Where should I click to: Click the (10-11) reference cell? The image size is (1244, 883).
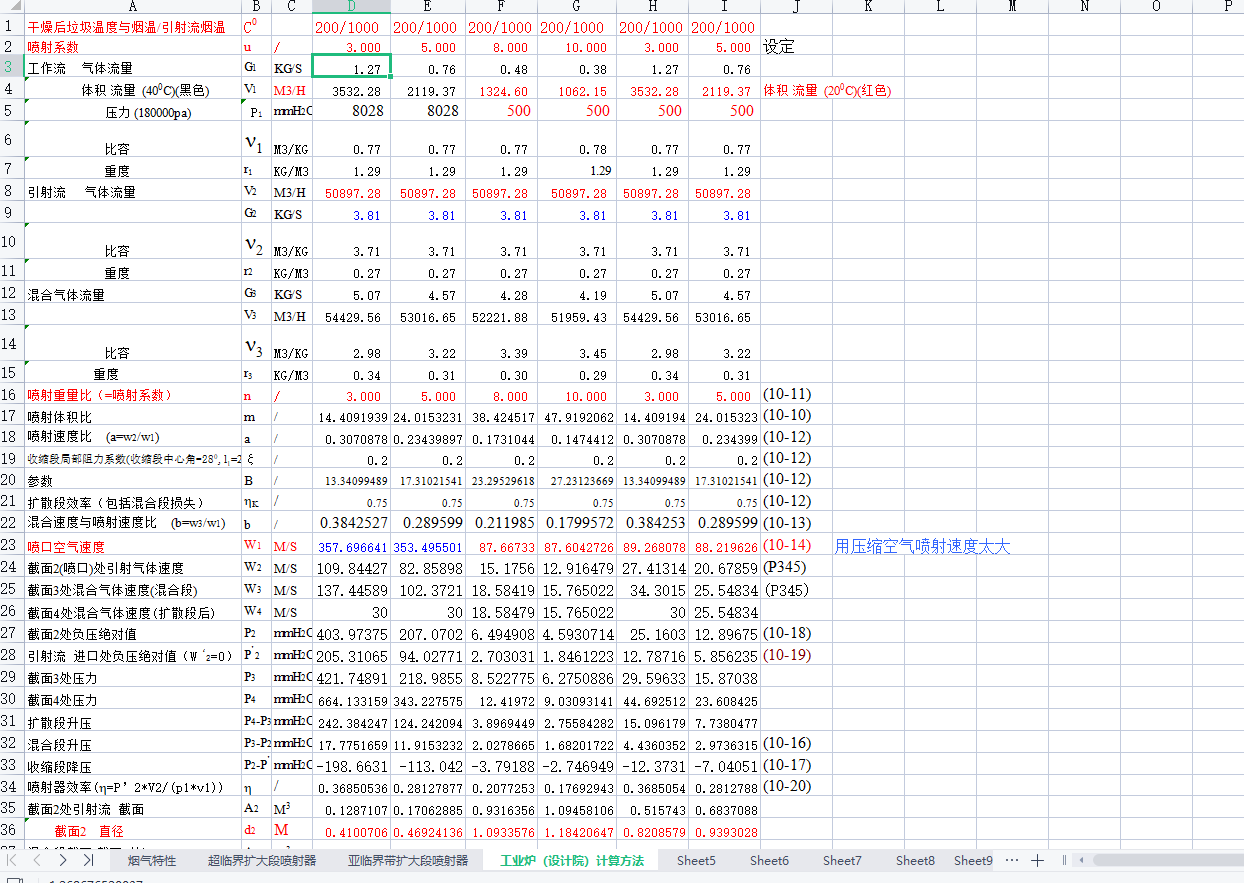pos(796,395)
